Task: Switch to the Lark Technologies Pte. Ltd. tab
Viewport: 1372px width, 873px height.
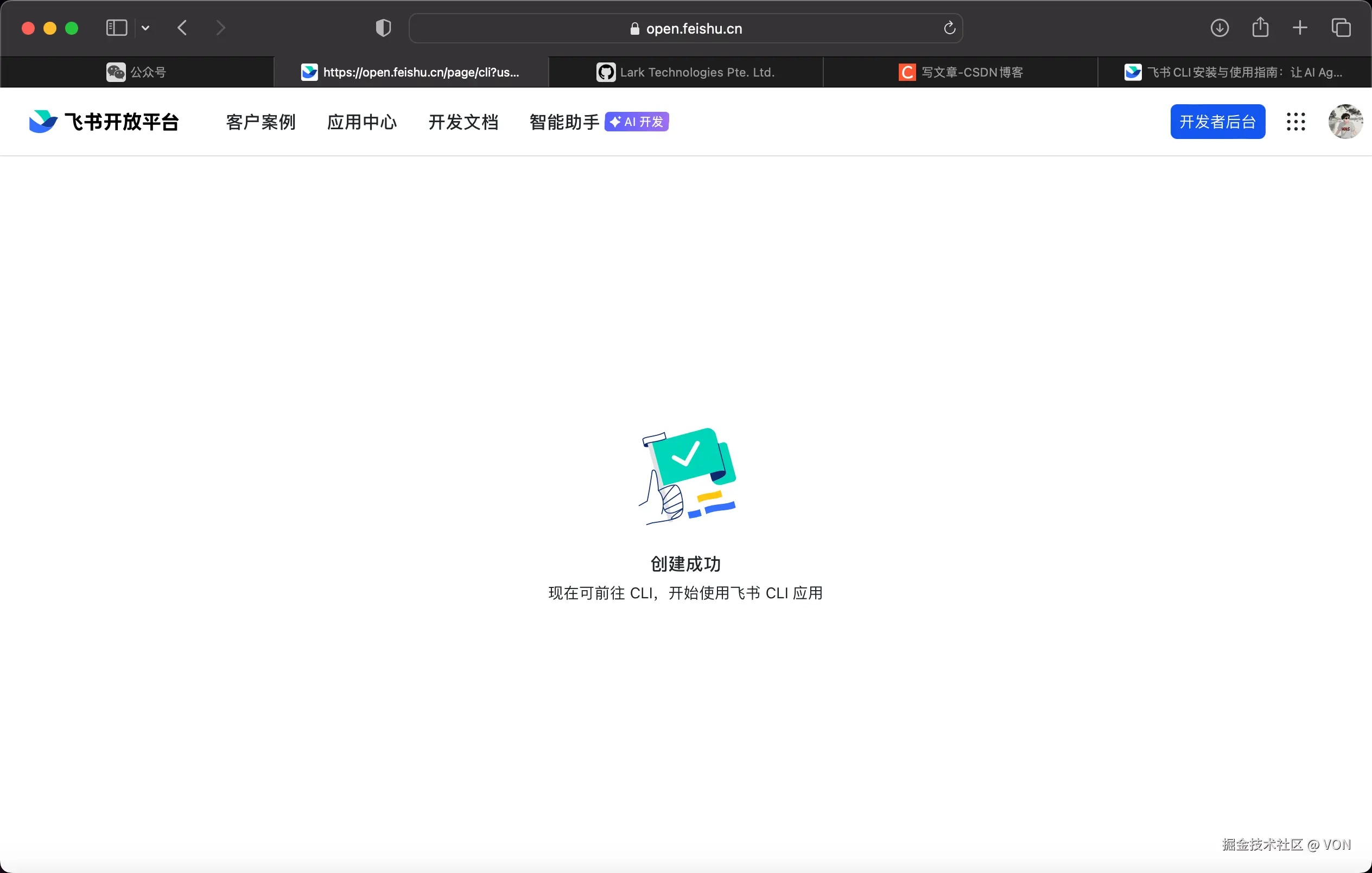Action: [687, 72]
